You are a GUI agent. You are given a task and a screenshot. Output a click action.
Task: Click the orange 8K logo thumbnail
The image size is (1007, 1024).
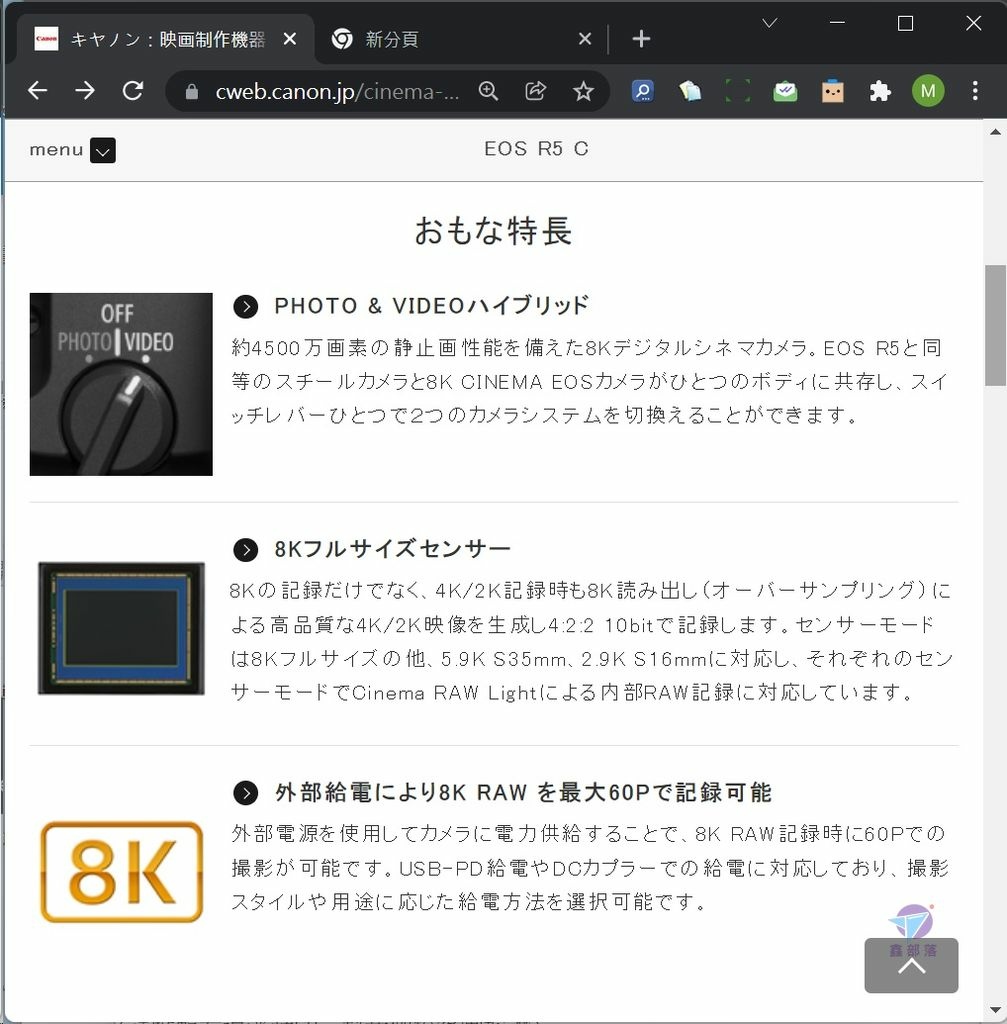[x=121, y=871]
